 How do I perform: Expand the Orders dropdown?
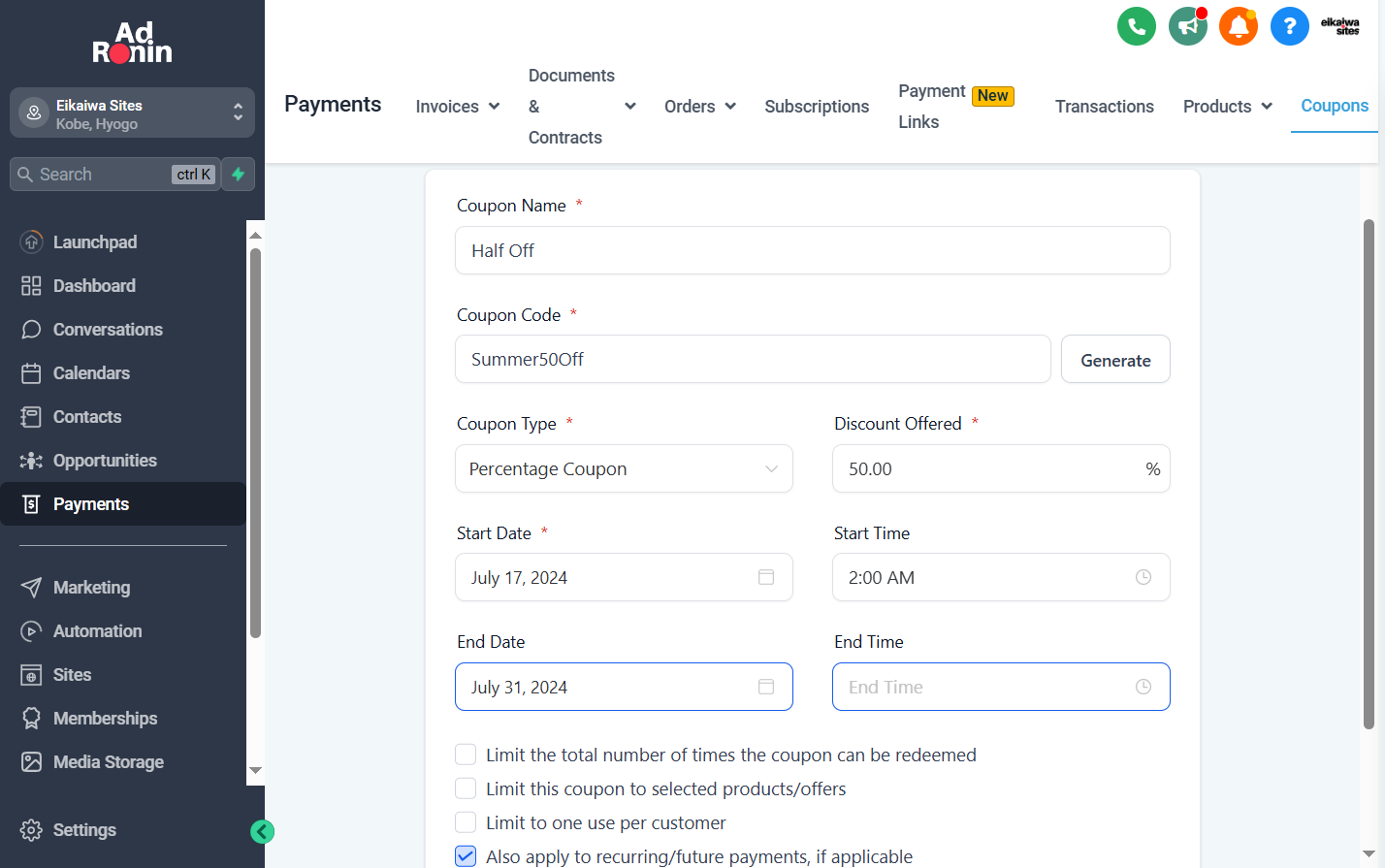point(700,107)
